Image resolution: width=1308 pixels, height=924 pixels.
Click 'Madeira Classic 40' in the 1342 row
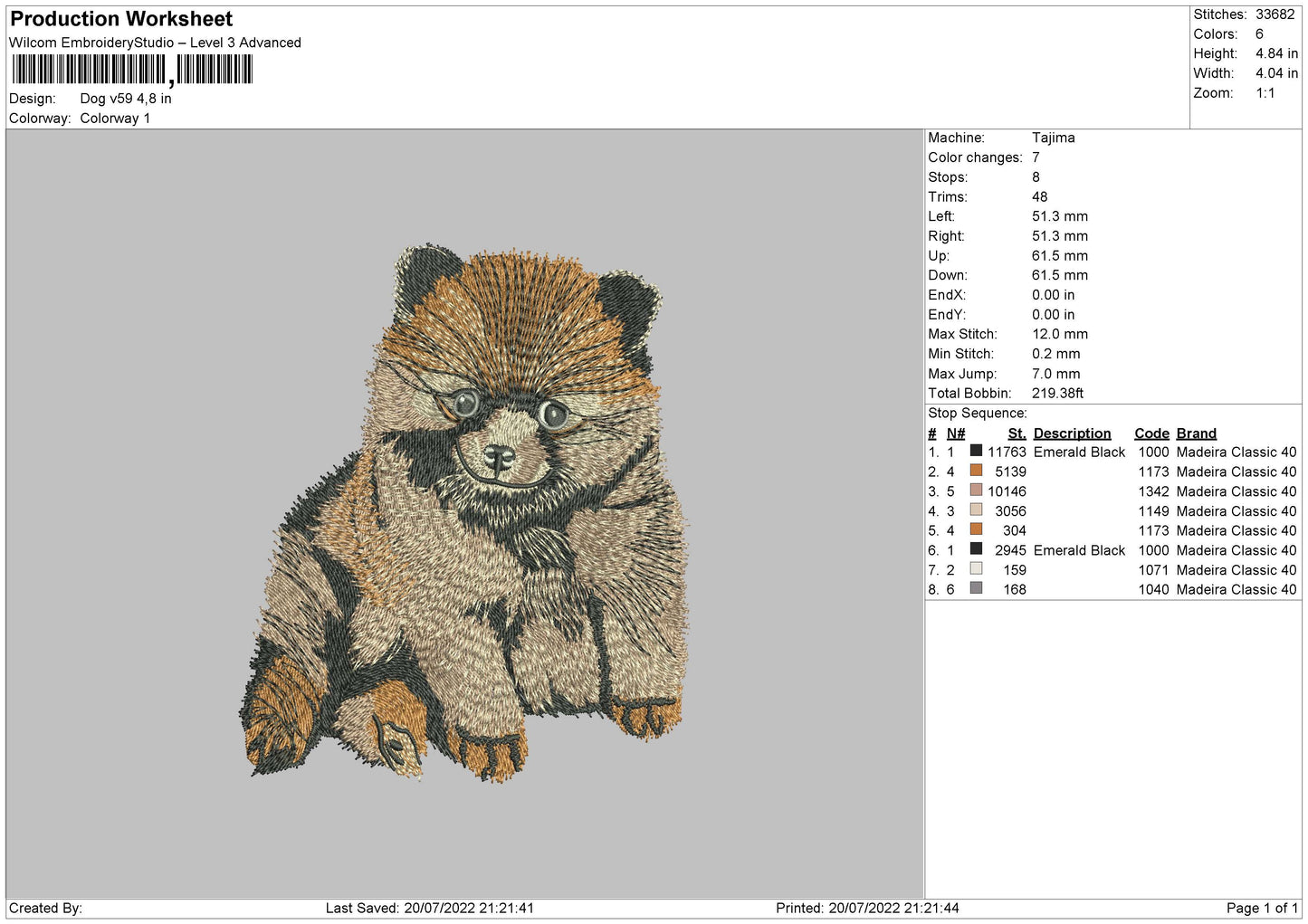click(1236, 492)
